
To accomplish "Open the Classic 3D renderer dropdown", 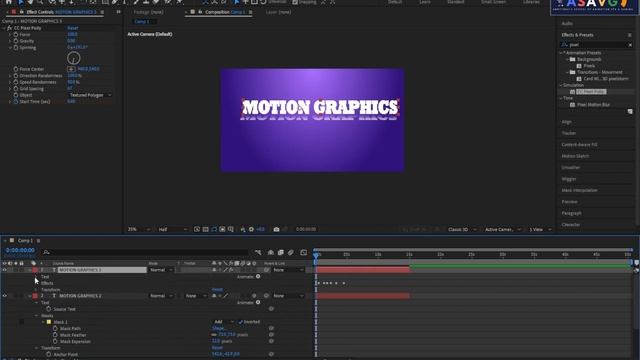I will pos(462,229).
